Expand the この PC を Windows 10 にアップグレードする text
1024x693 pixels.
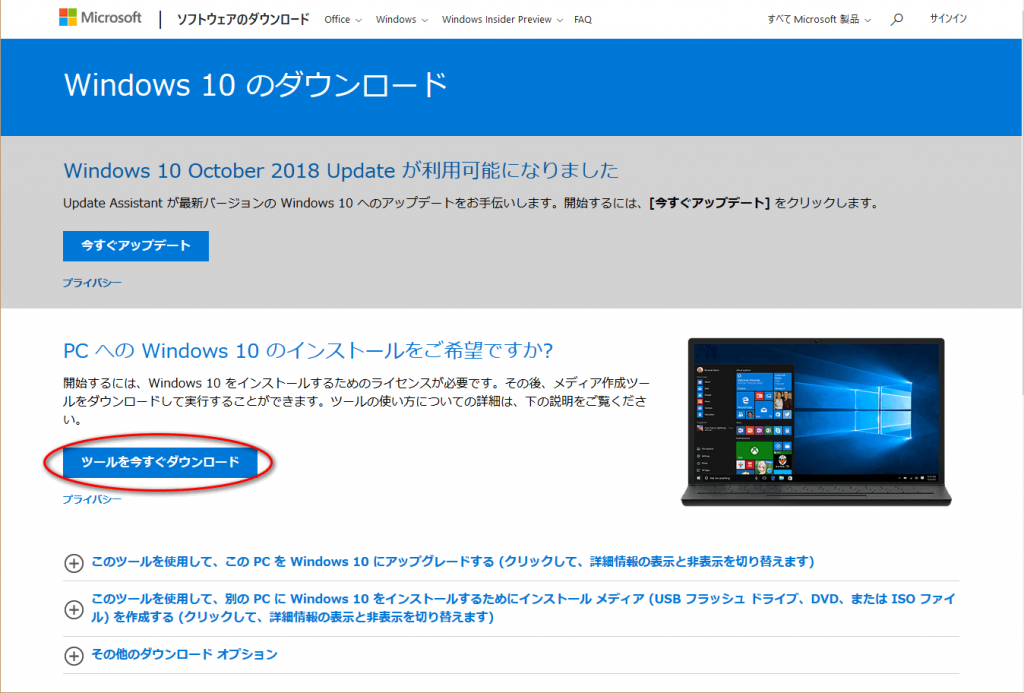pos(452,561)
